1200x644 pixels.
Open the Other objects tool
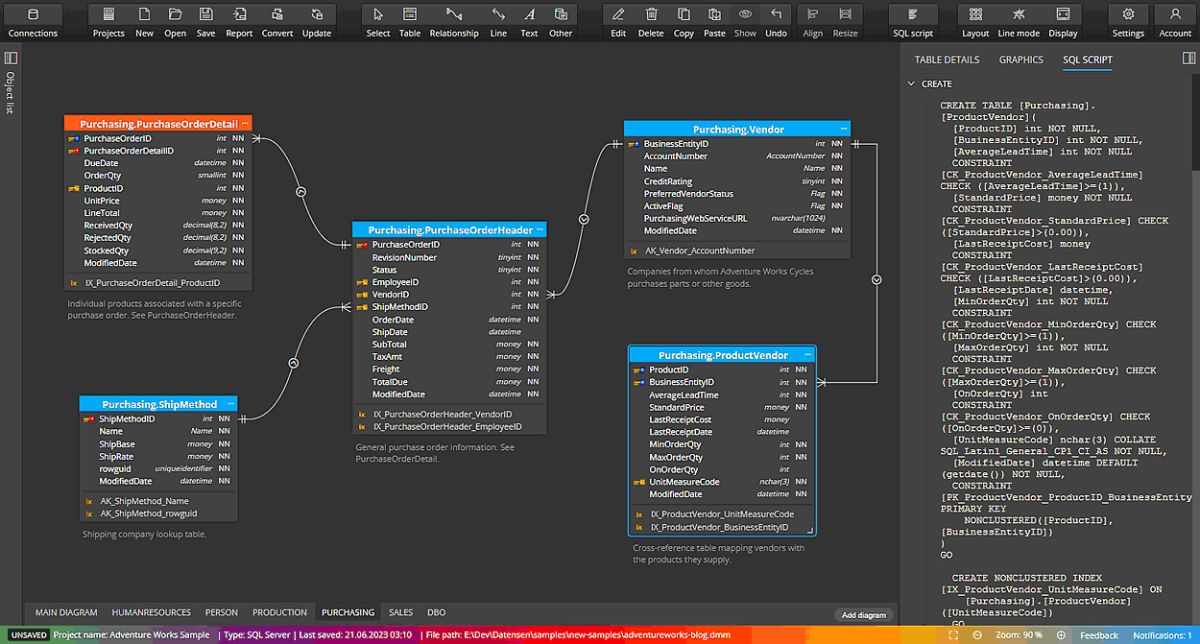click(561, 21)
